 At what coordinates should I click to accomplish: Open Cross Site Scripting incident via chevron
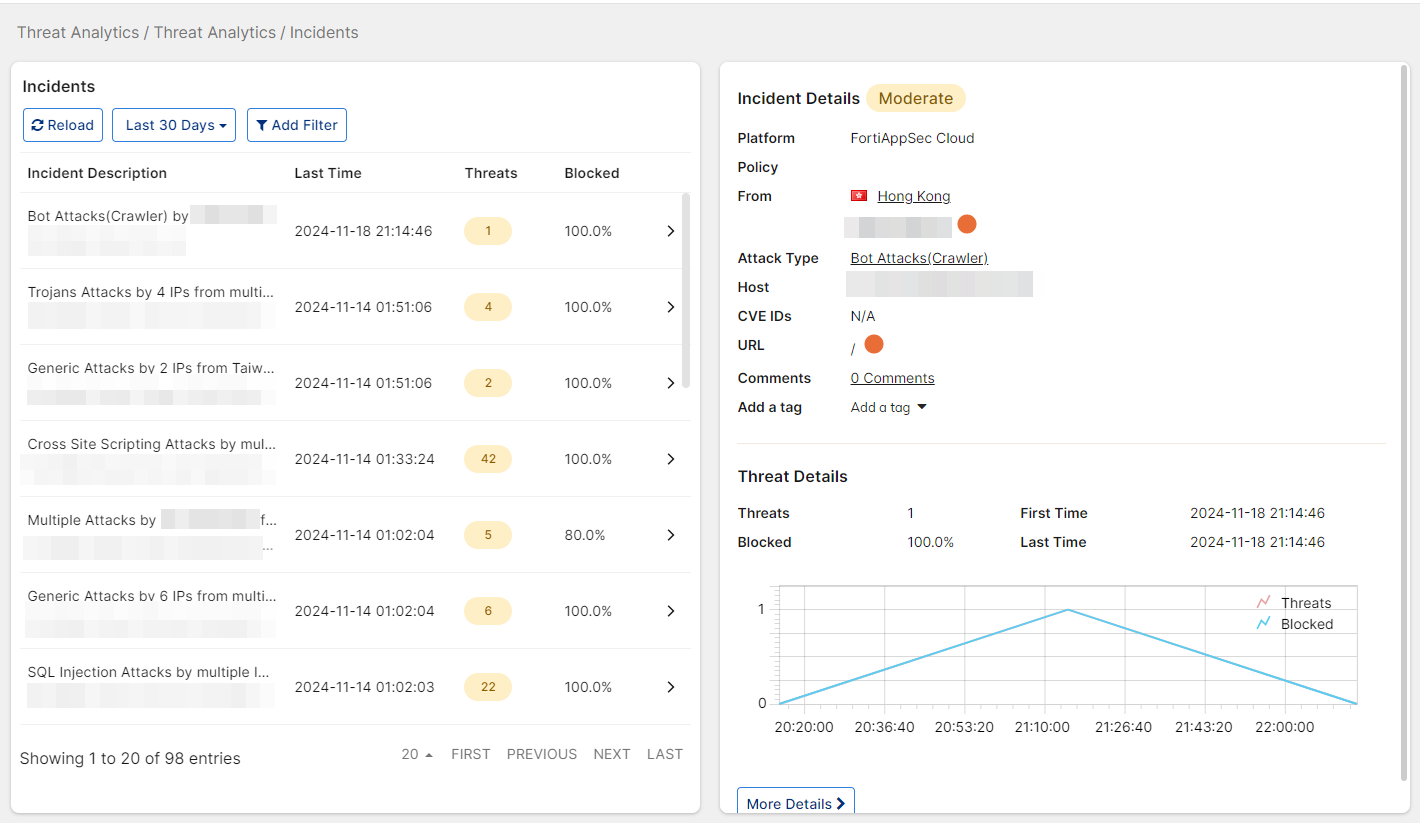[670, 459]
